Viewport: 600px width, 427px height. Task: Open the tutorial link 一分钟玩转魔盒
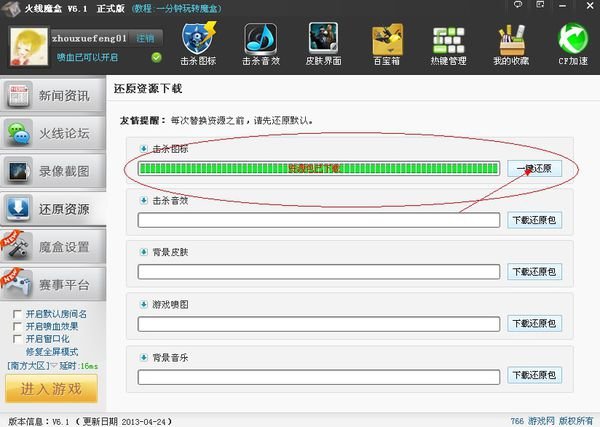pos(177,8)
